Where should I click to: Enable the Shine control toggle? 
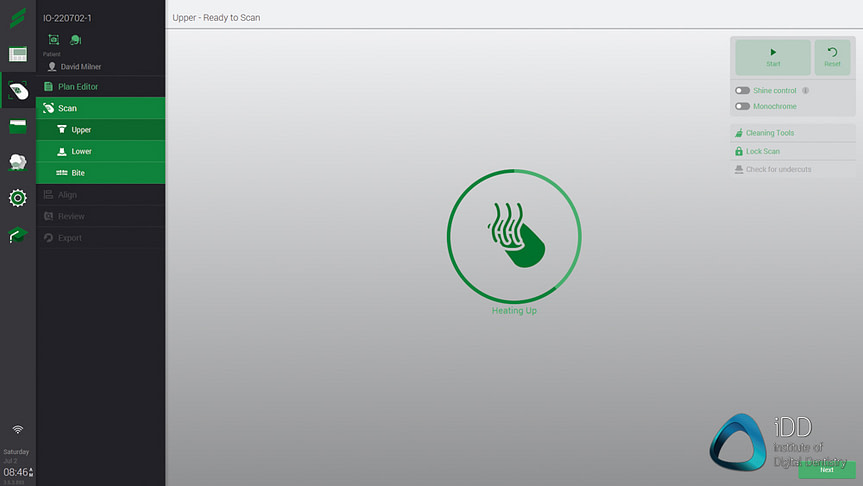pyautogui.click(x=742, y=91)
